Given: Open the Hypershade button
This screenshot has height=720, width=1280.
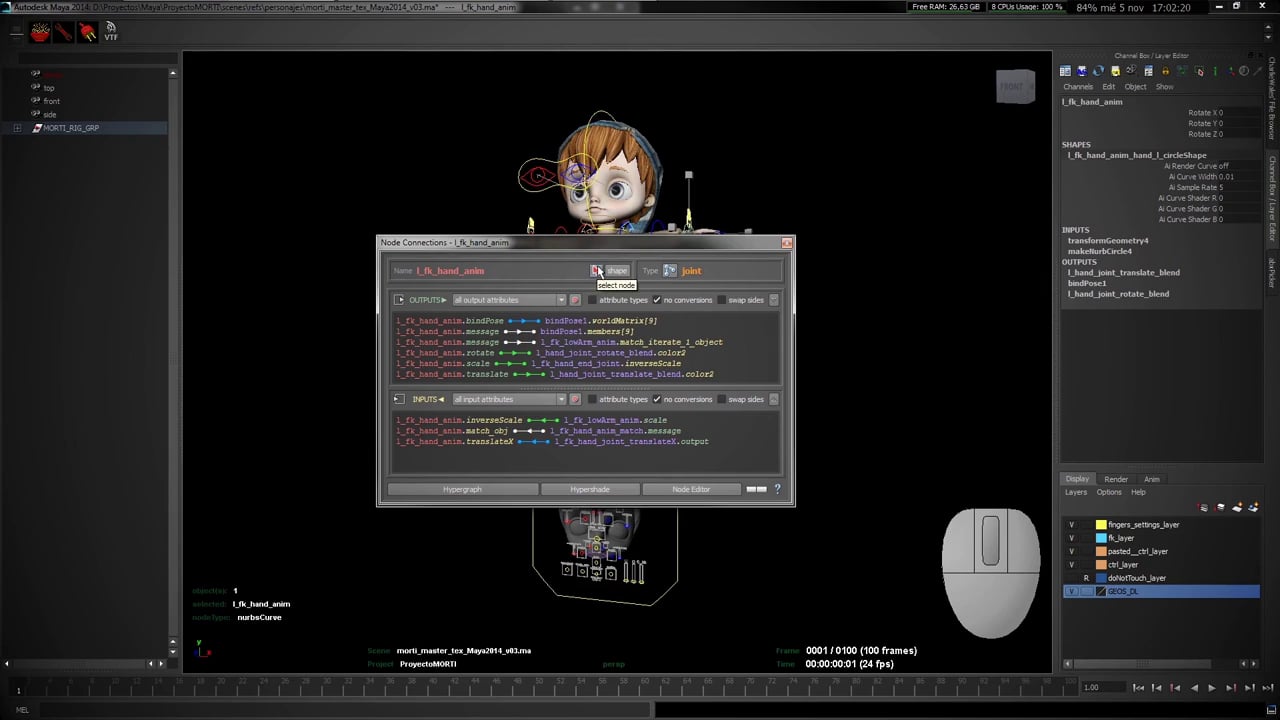Looking at the screenshot, I should click(x=590, y=489).
